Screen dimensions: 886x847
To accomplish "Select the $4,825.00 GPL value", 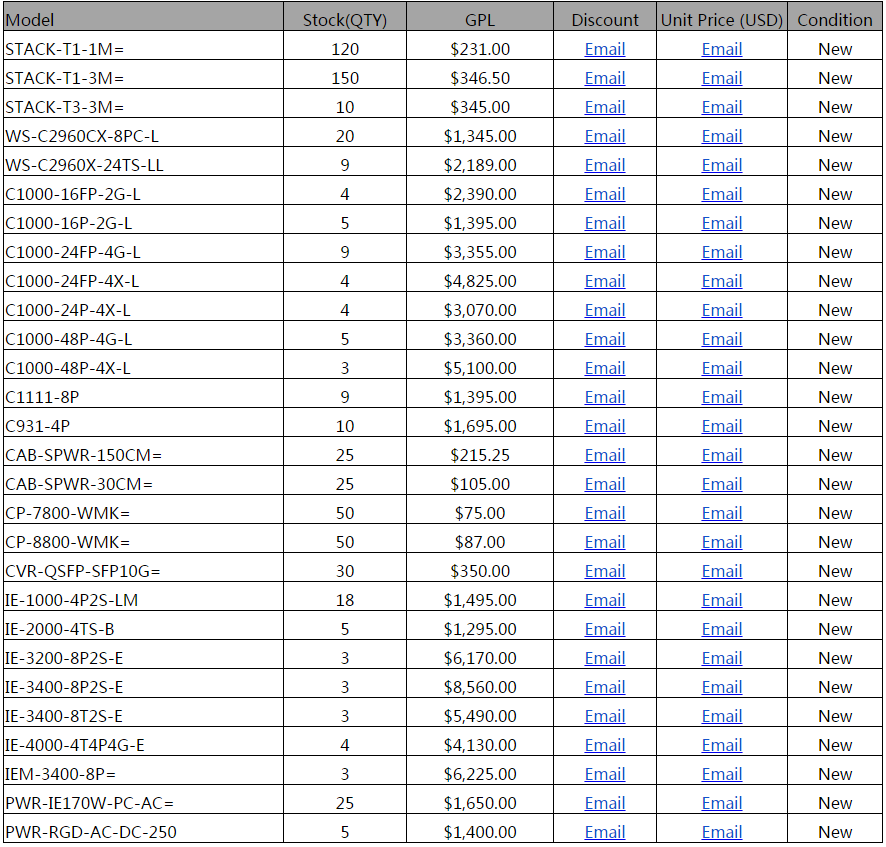I will [480, 281].
